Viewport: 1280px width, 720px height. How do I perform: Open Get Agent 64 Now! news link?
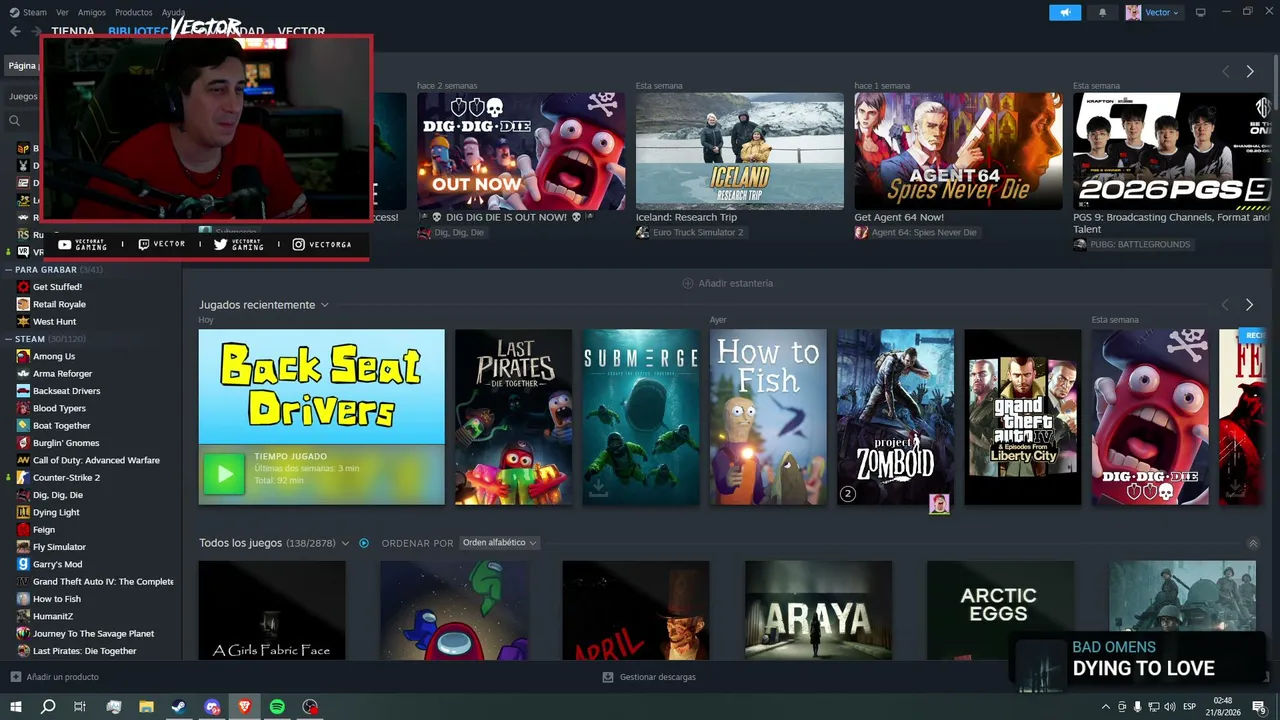[899, 217]
